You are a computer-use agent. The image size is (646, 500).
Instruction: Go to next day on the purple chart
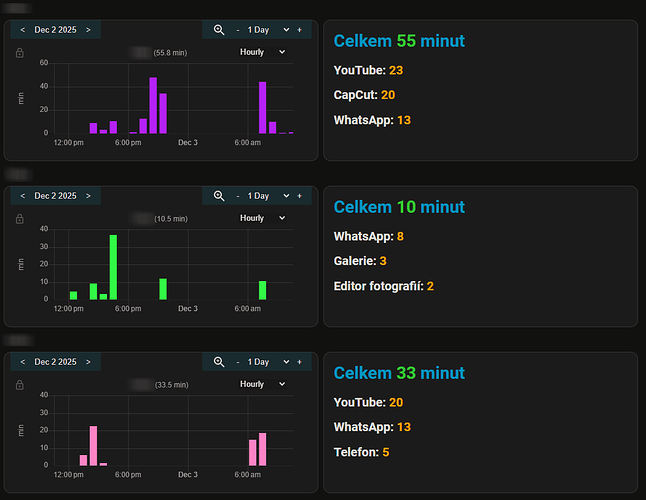click(88, 30)
